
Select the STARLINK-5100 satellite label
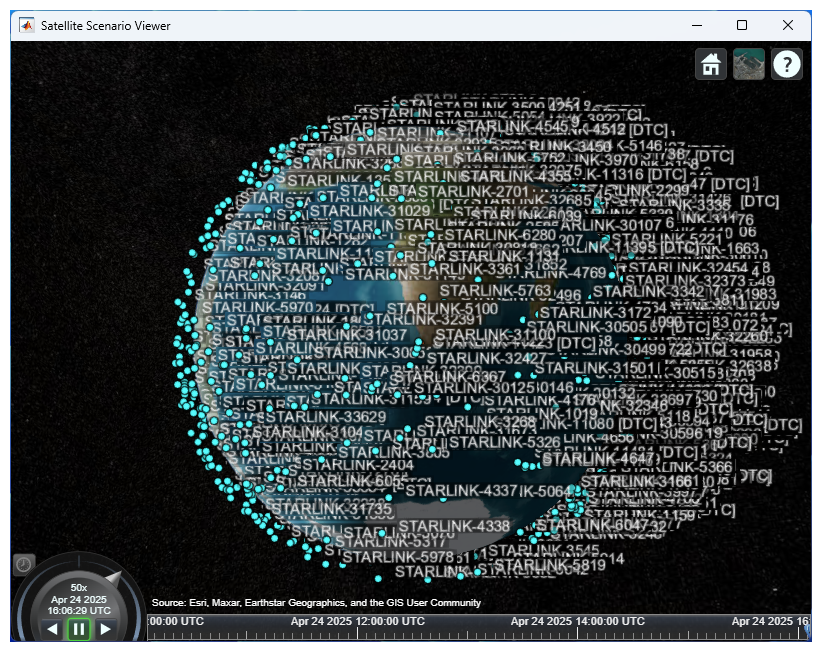point(442,309)
